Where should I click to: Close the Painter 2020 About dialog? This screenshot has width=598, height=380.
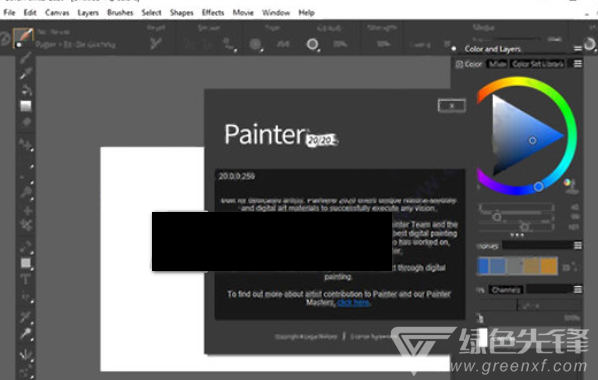click(452, 106)
